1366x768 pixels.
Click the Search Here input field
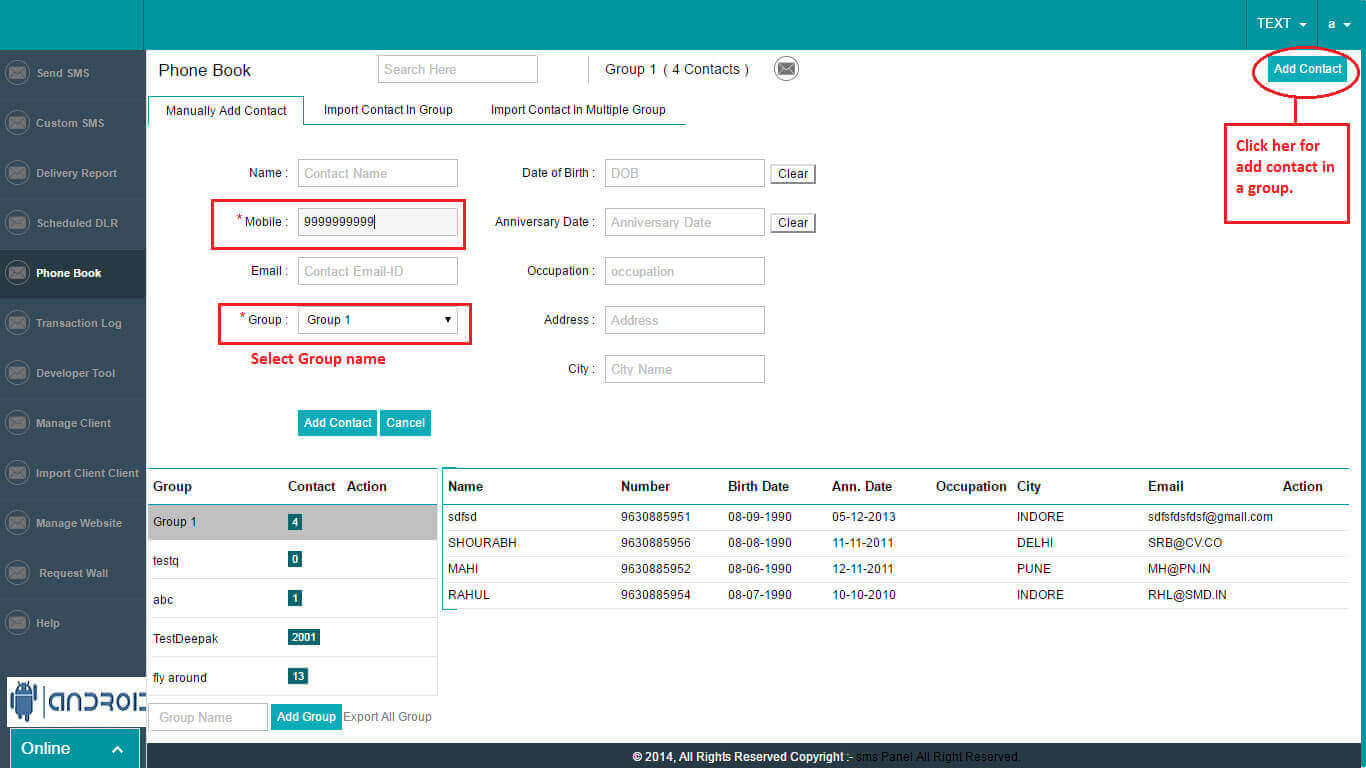pyautogui.click(x=458, y=69)
